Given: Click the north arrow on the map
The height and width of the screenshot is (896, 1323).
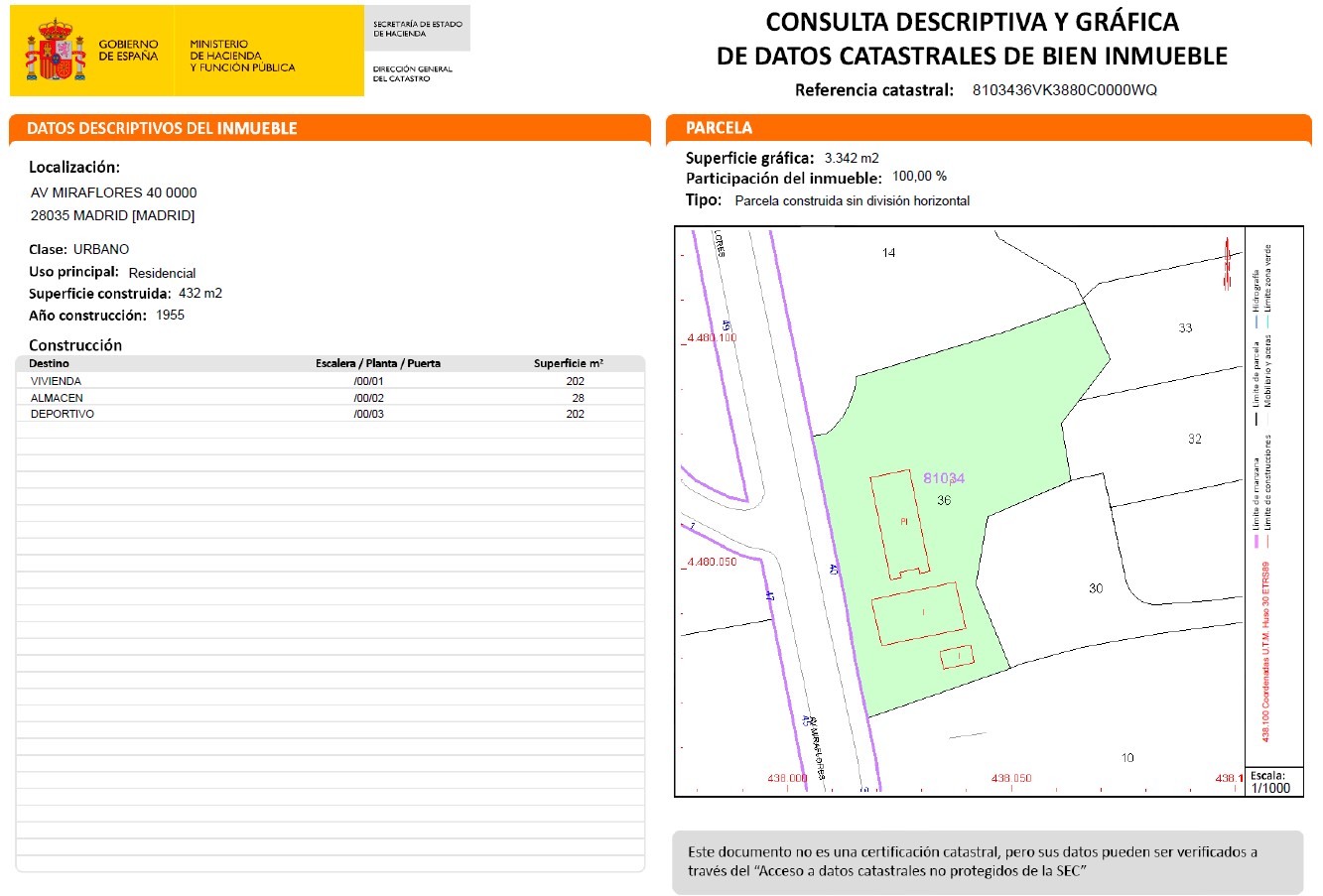Looking at the screenshot, I should pos(1228,263).
